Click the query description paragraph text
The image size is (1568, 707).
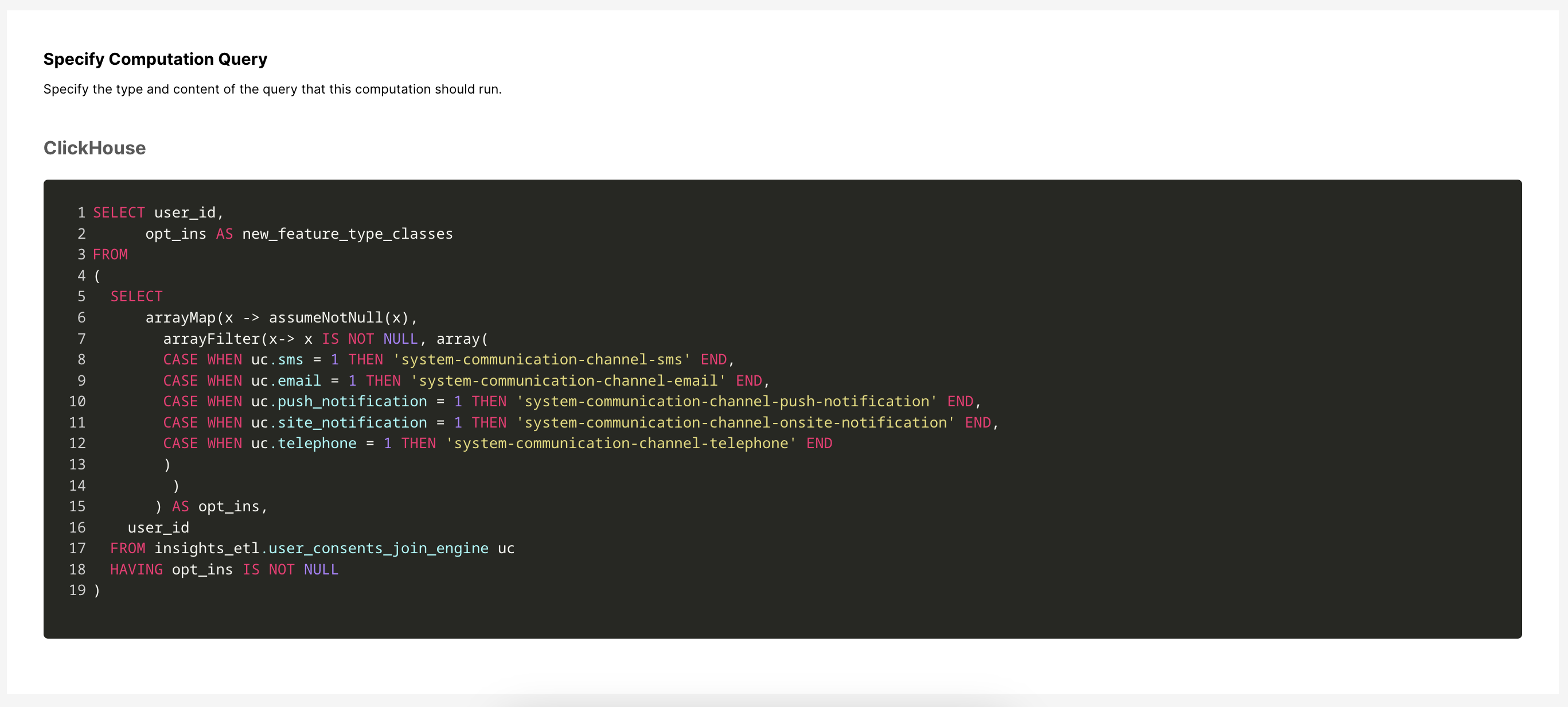[272, 90]
